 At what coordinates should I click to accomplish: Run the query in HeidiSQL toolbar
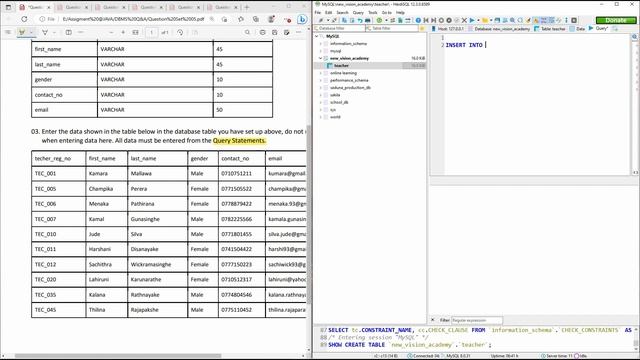[x=472, y=20]
